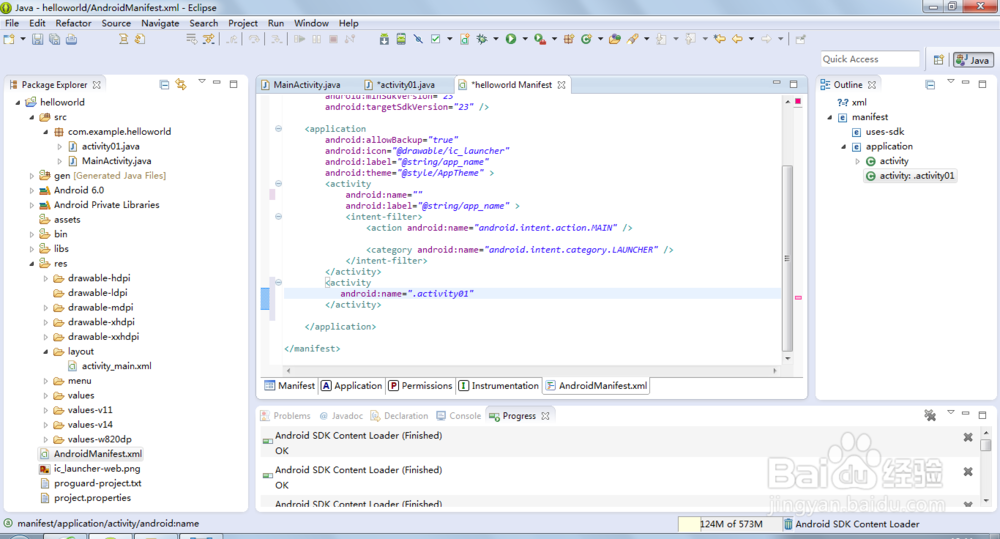Viewport: 1000px width, 539px height.
Task: Switch to the Permissions editor page tab
Action: [420, 386]
